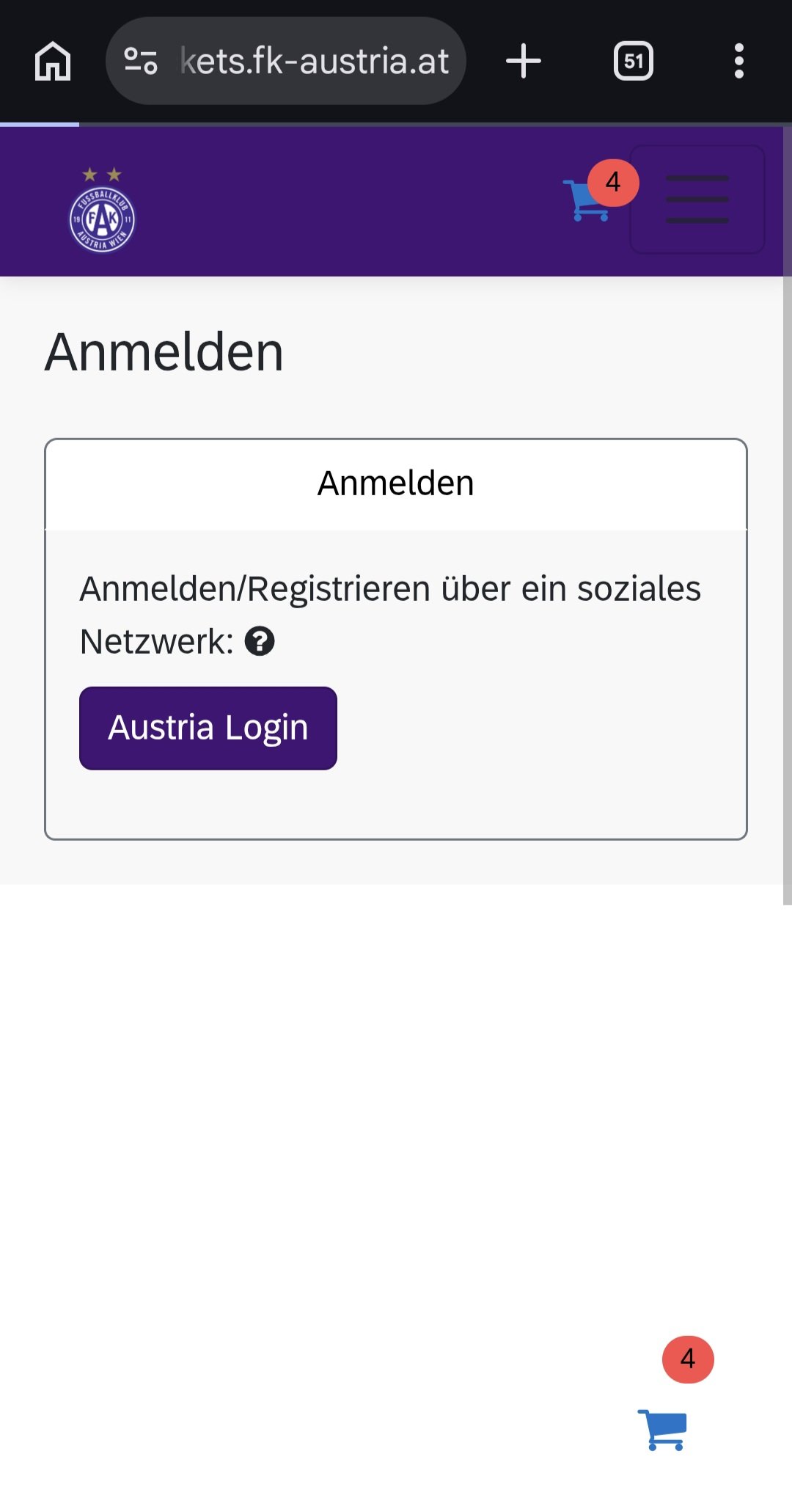Click the floating red badge showing 4
The width and height of the screenshot is (792, 1512).
pyautogui.click(x=688, y=1359)
